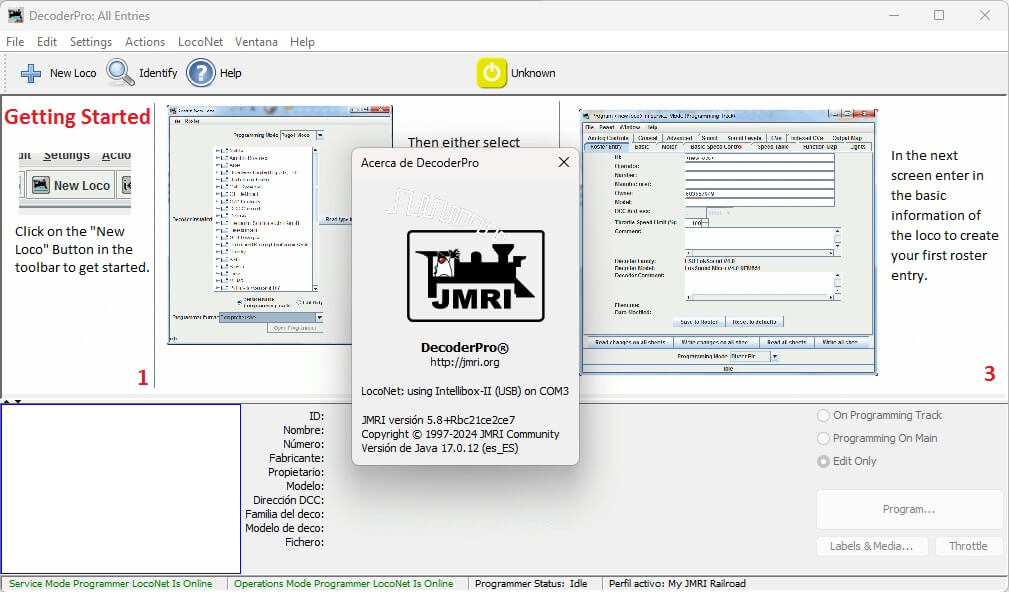Click the Throttle button
The image size is (1009, 592).
968,546
